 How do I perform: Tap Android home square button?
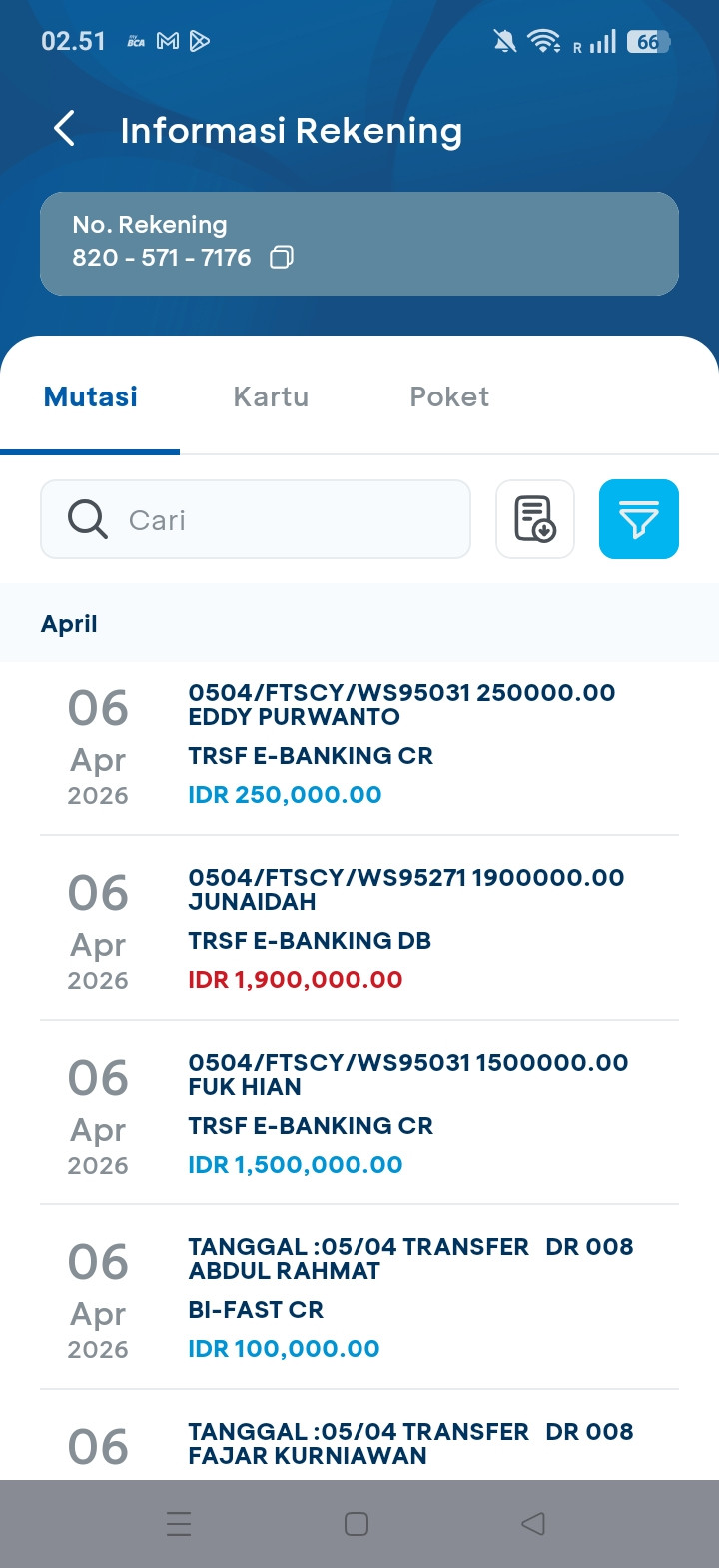pos(357,1524)
